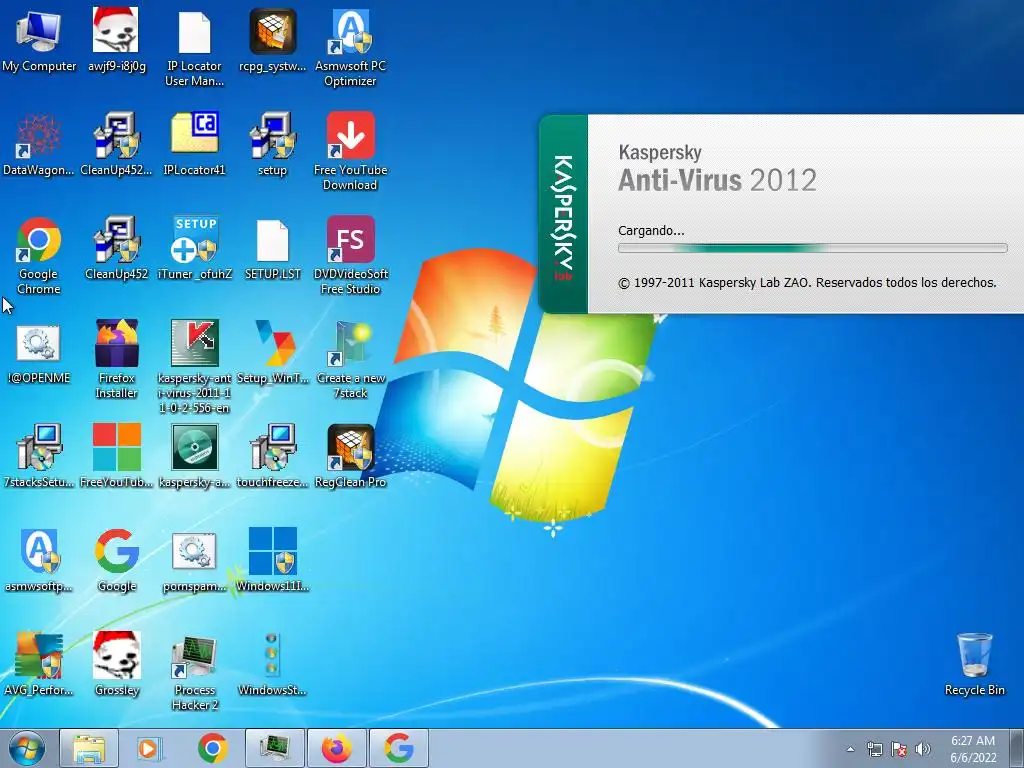1024x768 pixels.
Task: Select the Grossley desktop icon
Action: (116, 664)
